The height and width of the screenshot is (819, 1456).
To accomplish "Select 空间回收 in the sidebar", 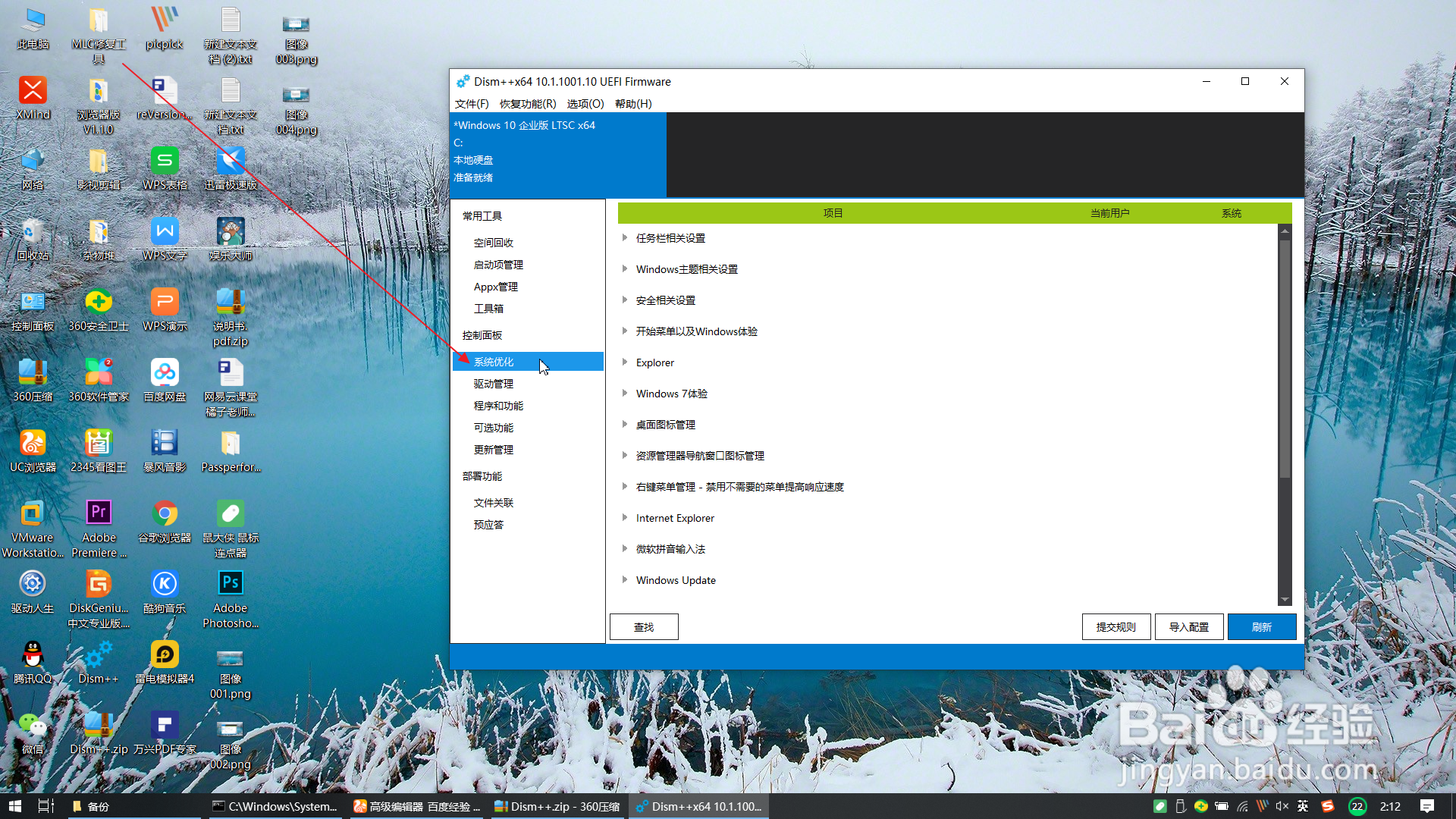I will [x=494, y=243].
